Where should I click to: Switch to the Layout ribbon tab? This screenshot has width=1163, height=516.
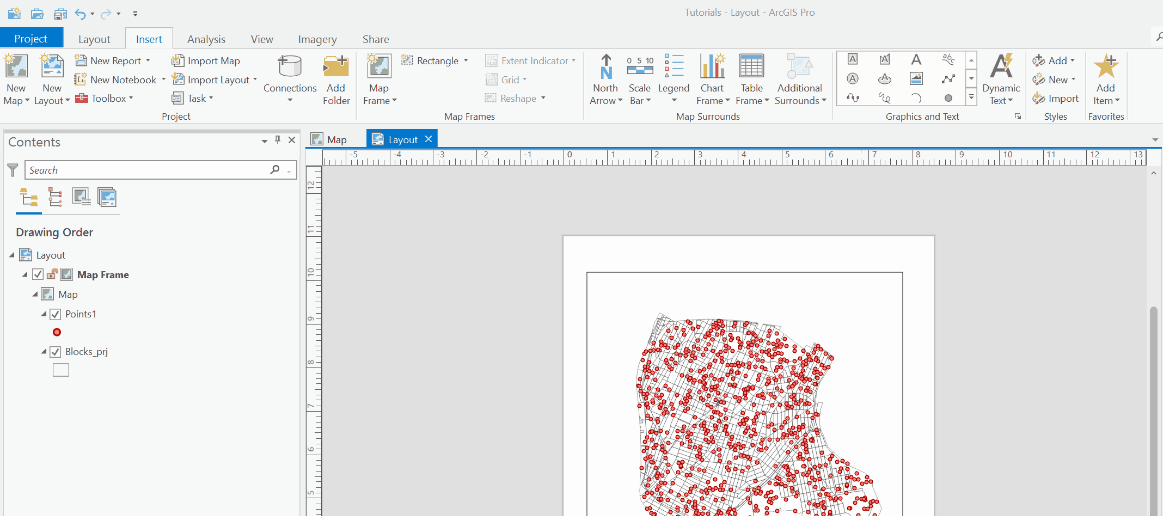pos(94,39)
